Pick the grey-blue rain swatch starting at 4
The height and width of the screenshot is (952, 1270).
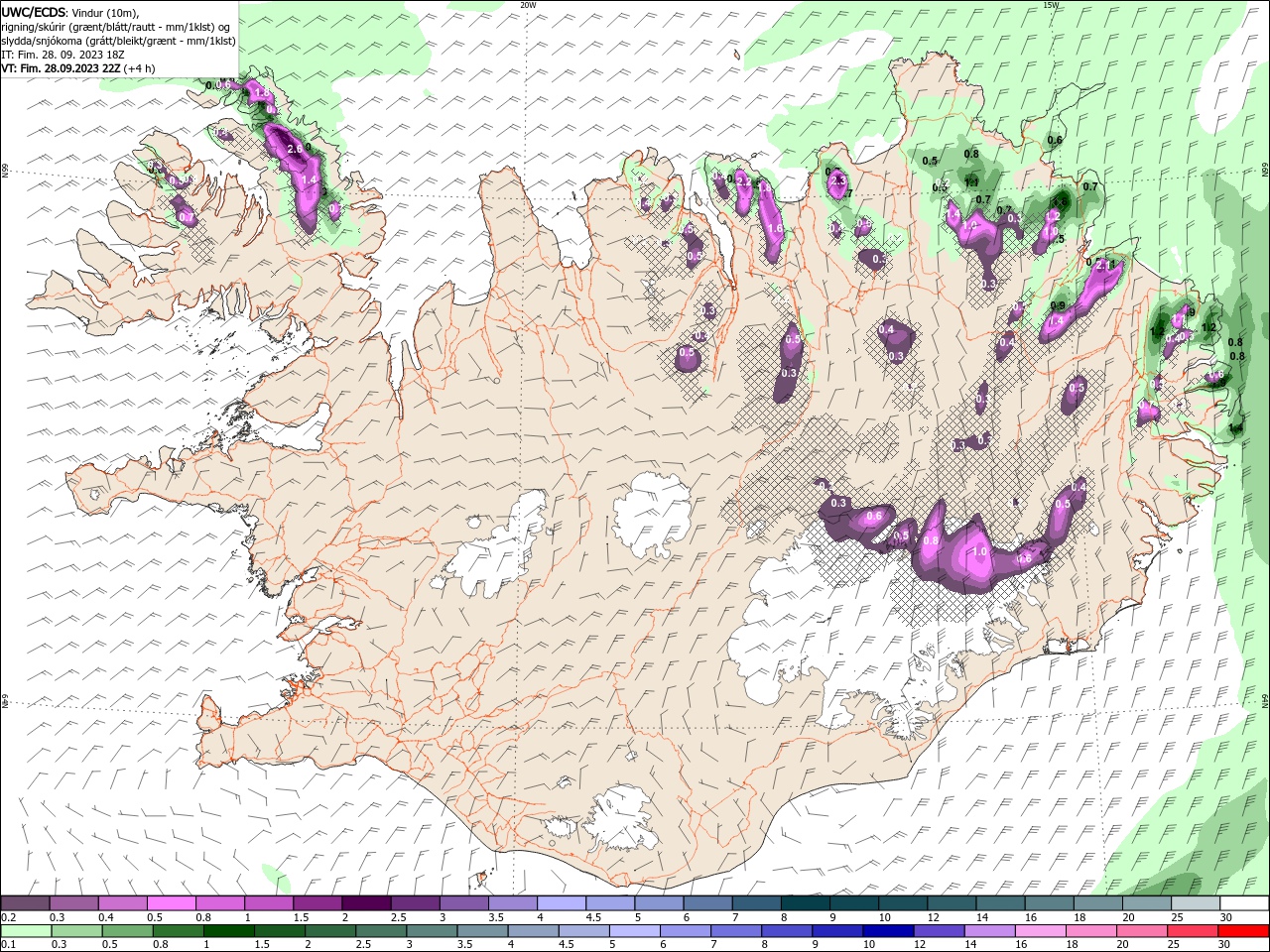(x=532, y=931)
